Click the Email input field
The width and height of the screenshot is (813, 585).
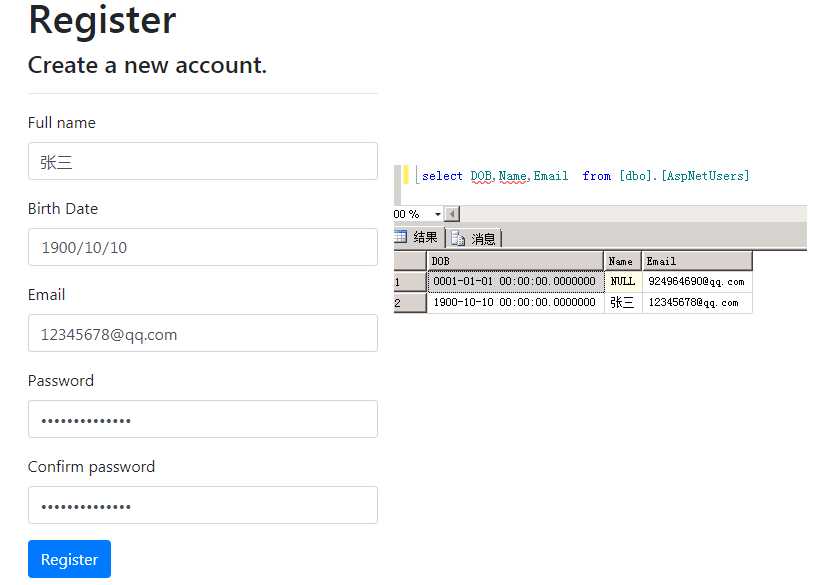pyautogui.click(x=202, y=333)
